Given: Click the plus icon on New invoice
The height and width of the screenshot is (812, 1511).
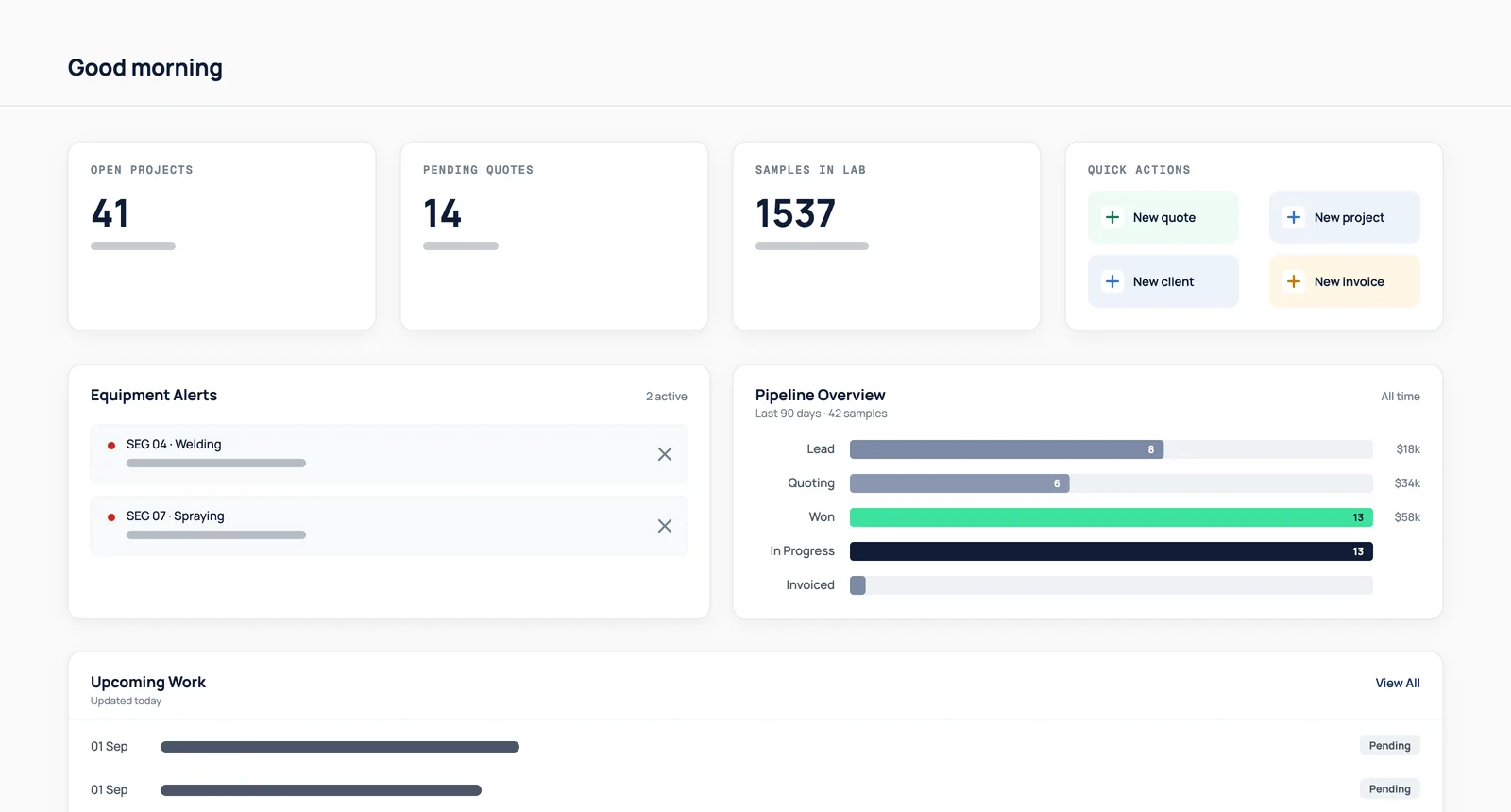Looking at the screenshot, I should pyautogui.click(x=1294, y=281).
